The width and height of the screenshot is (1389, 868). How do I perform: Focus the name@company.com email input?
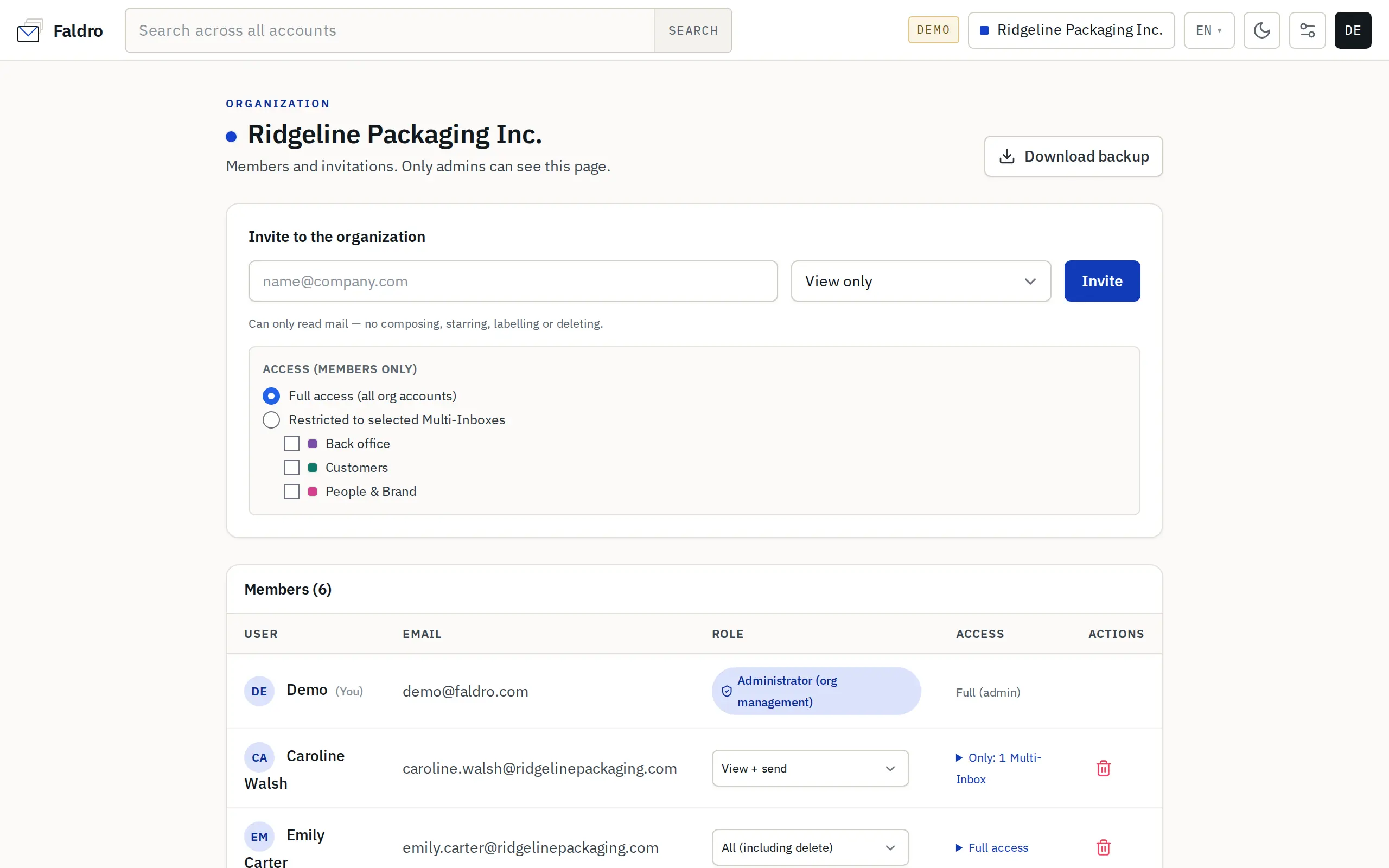tap(513, 282)
